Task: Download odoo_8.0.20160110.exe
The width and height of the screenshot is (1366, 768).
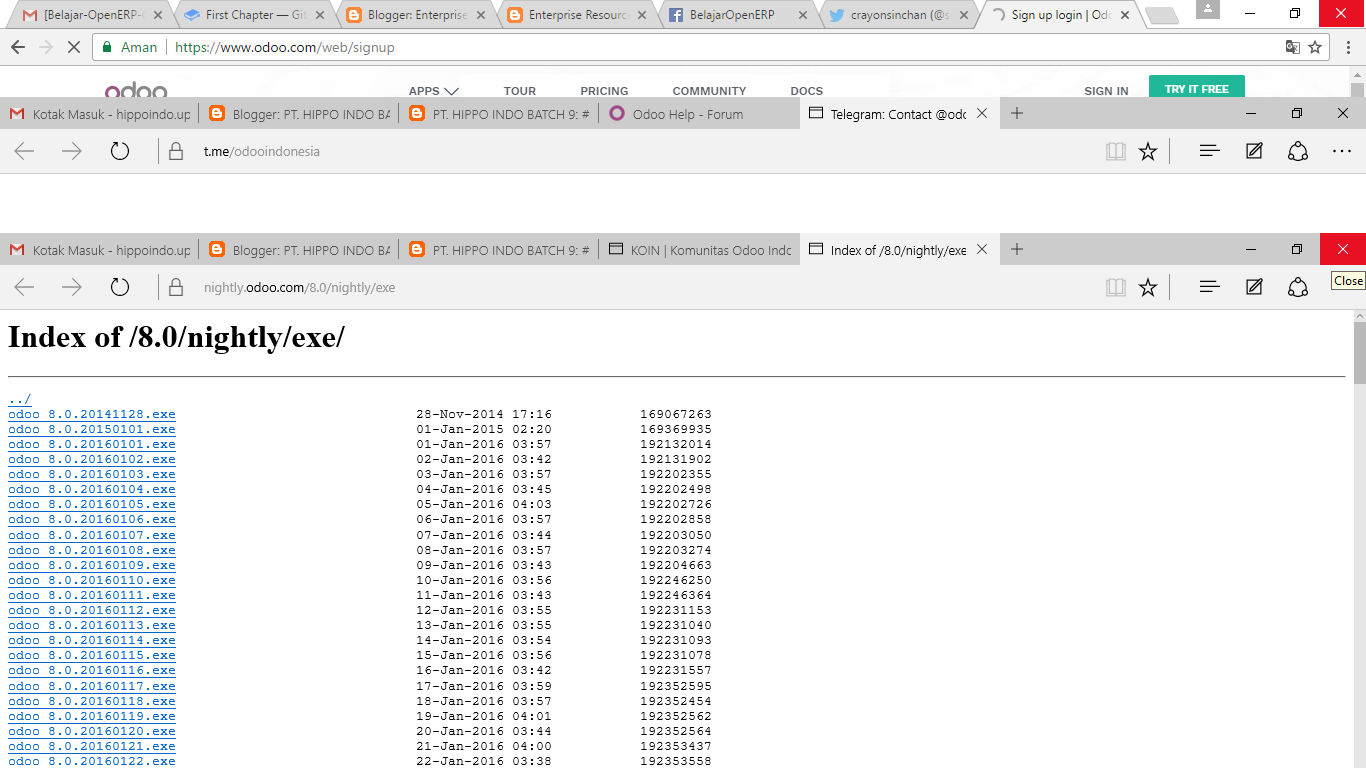Action: click(92, 580)
